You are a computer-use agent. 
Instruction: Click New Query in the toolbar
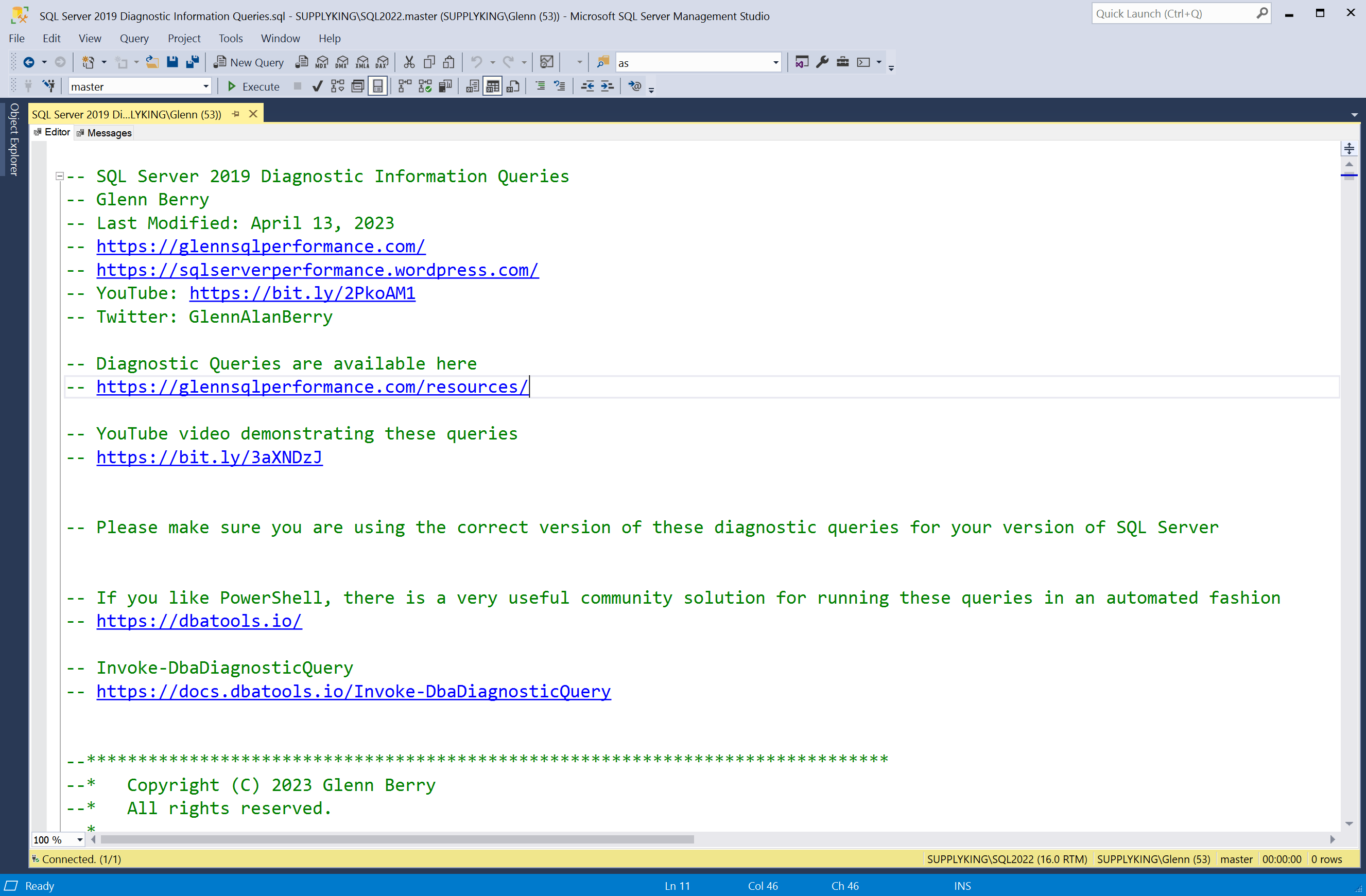(x=249, y=62)
